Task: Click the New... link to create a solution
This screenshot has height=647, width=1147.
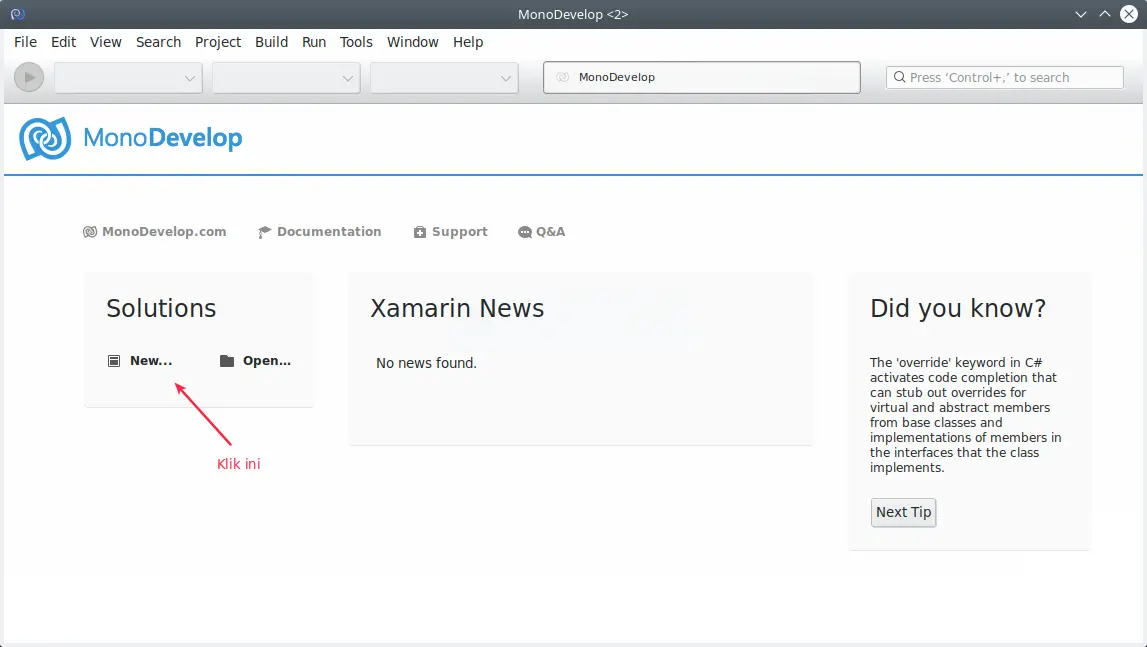Action: coord(150,360)
